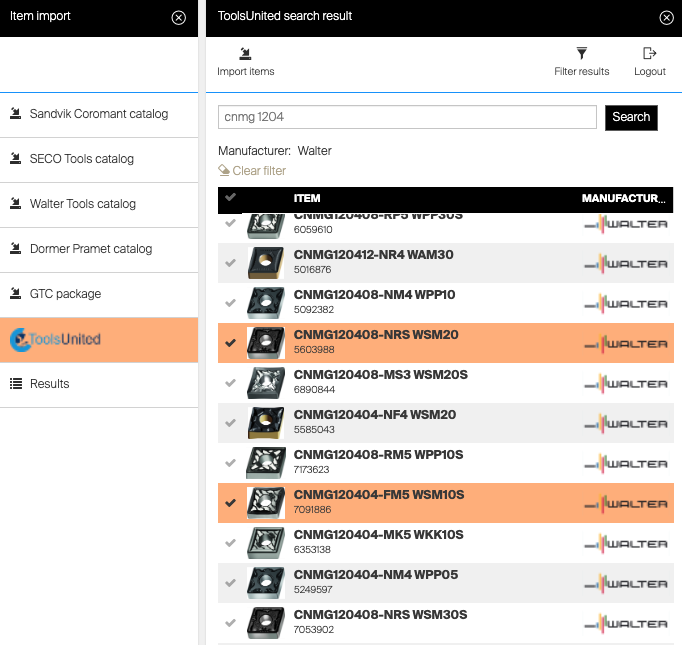Click the ToolsUnited logo entry
The image size is (682, 645).
pyautogui.click(x=56, y=339)
